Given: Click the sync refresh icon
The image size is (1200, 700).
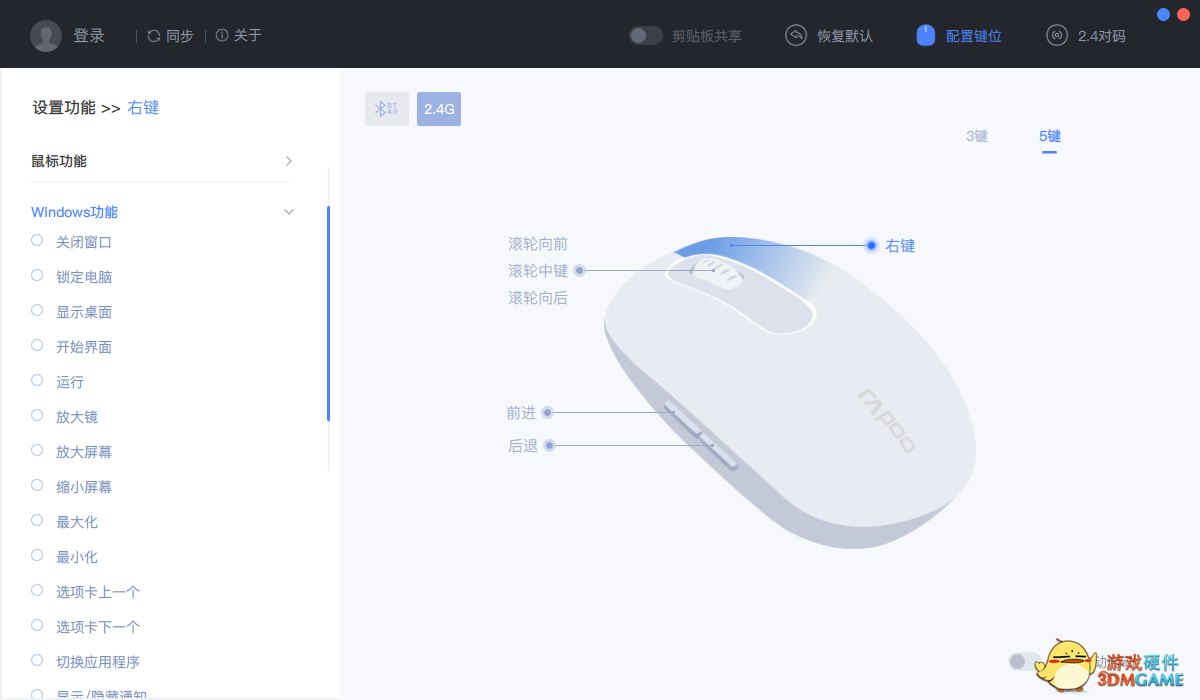Looking at the screenshot, I should click(x=154, y=36).
